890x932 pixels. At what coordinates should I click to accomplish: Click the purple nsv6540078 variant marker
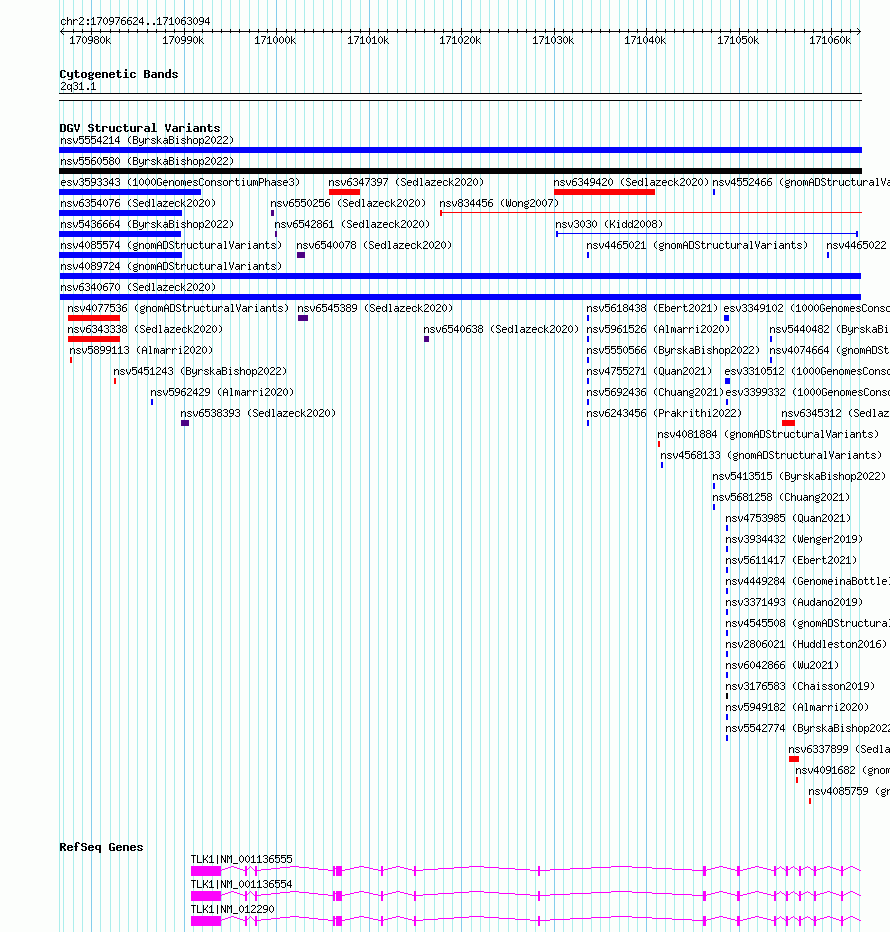click(x=301, y=255)
